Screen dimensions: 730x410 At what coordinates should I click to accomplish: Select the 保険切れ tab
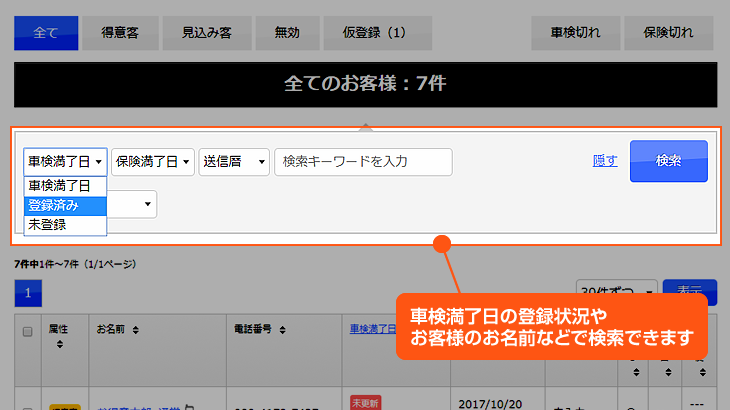point(669,33)
